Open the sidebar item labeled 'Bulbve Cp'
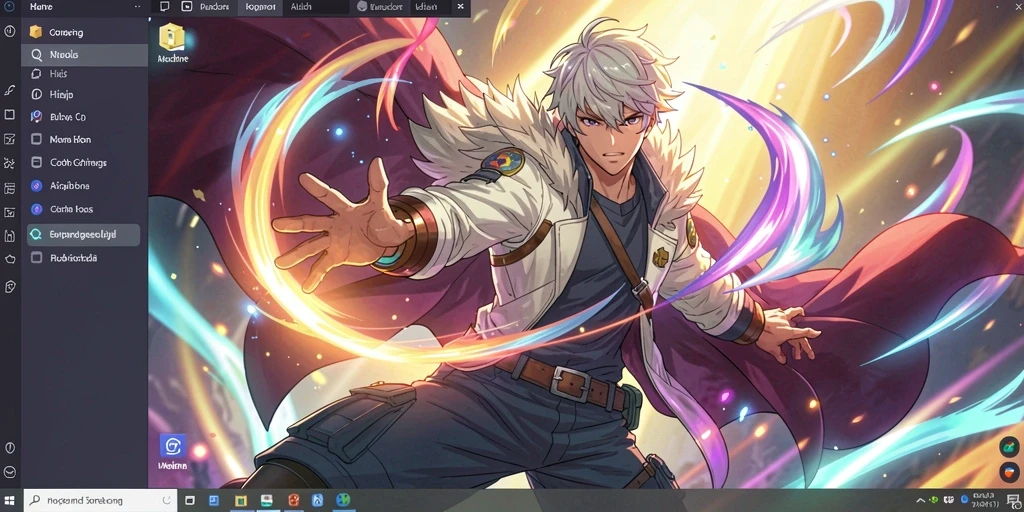The width and height of the screenshot is (1024, 512). 84,117
